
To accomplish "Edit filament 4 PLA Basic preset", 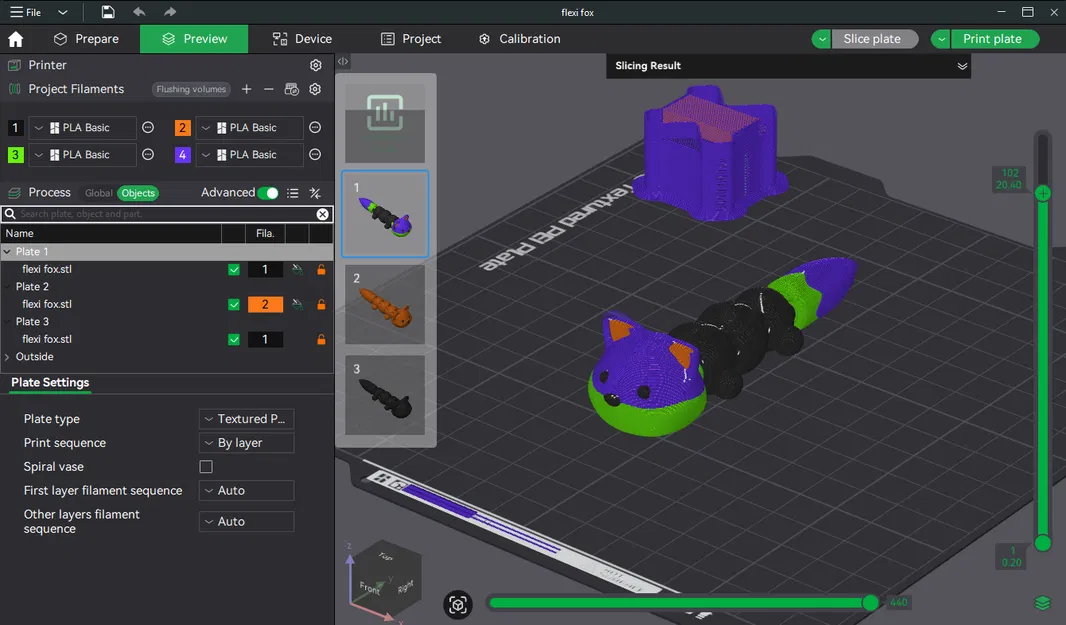I will coord(315,154).
